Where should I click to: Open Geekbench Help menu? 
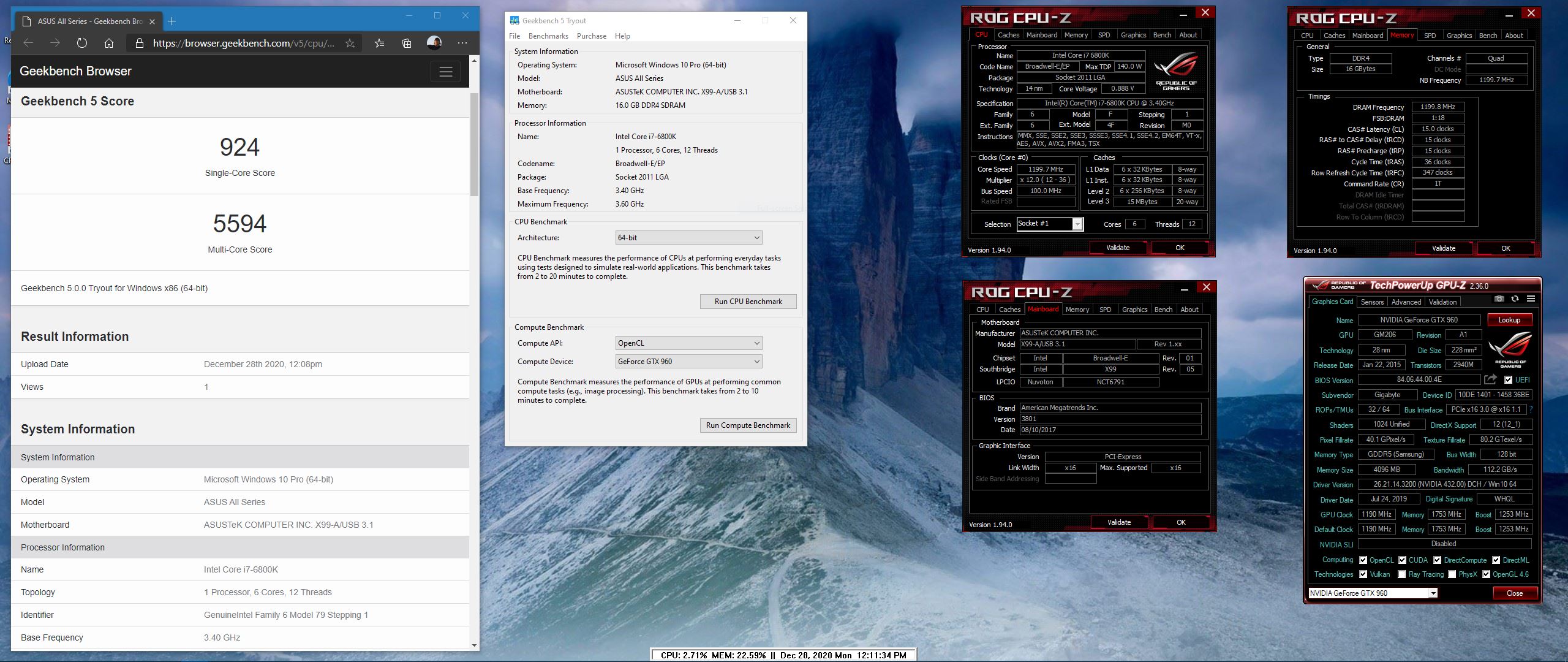point(622,36)
